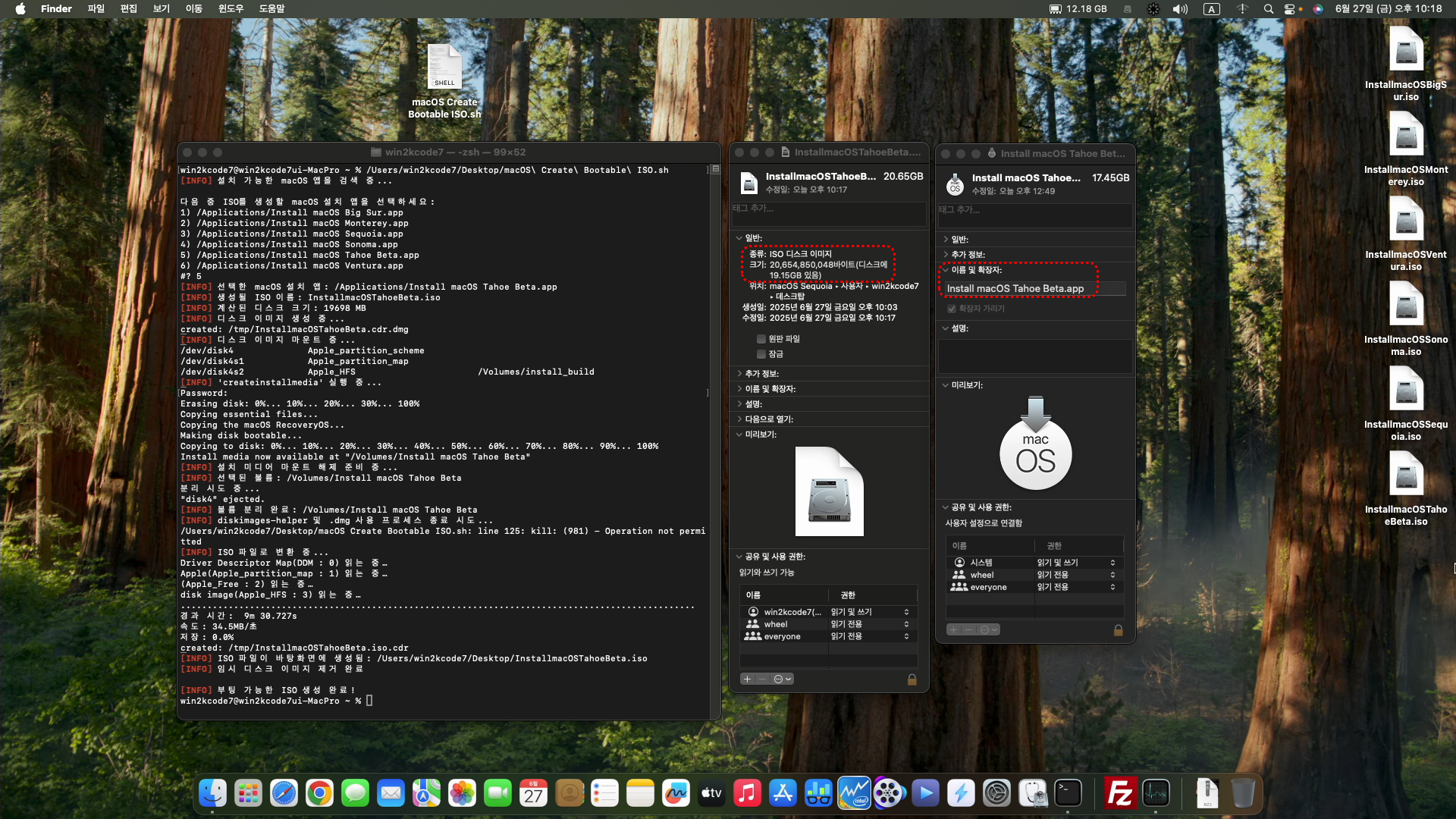The height and width of the screenshot is (819, 1456).
Task: Switch to Terminal via Dock icon
Action: coord(1068,793)
